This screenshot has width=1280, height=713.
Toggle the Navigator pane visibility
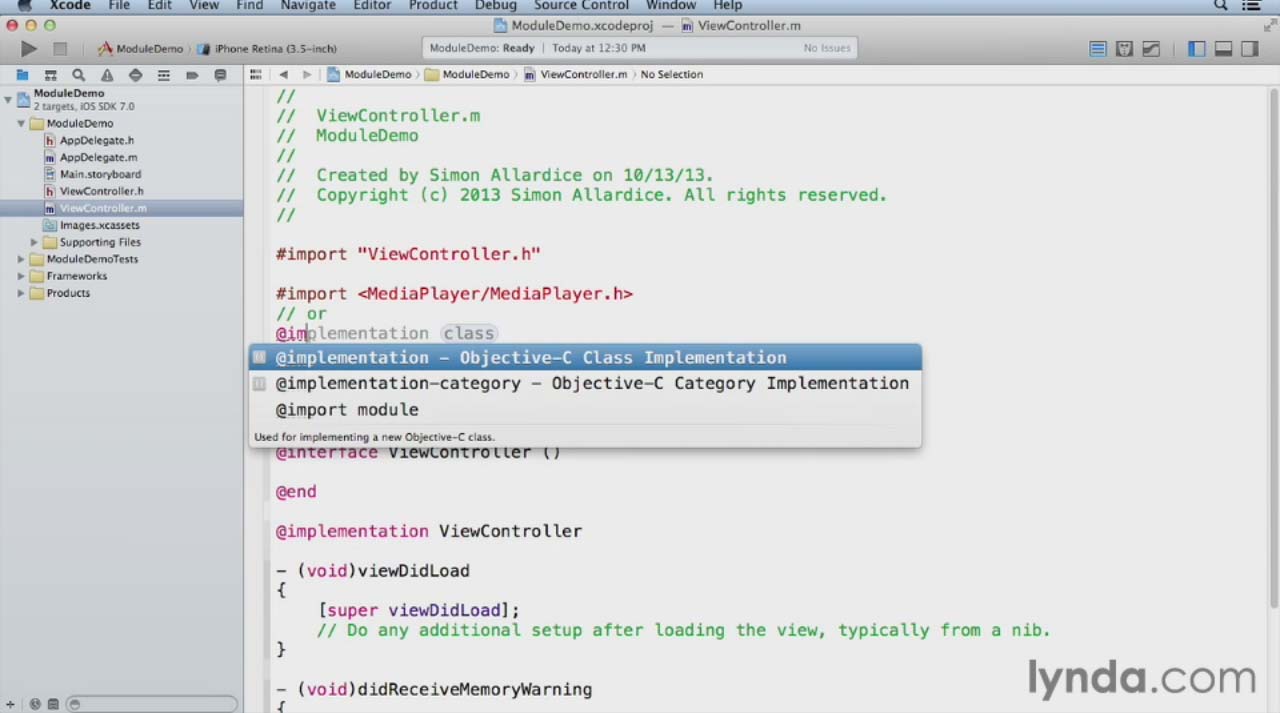(1197, 48)
